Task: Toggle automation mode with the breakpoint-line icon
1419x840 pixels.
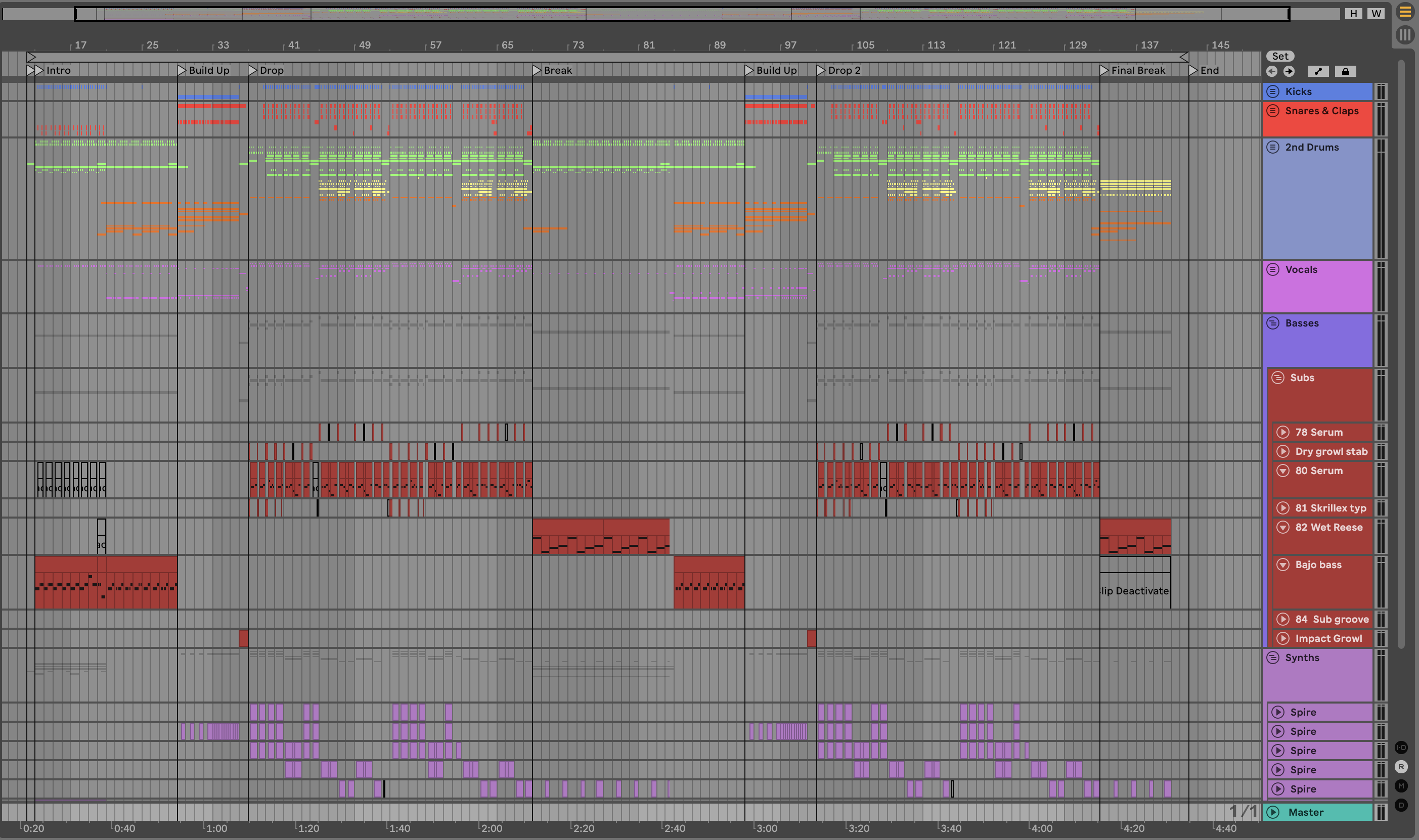Action: pos(1318,71)
